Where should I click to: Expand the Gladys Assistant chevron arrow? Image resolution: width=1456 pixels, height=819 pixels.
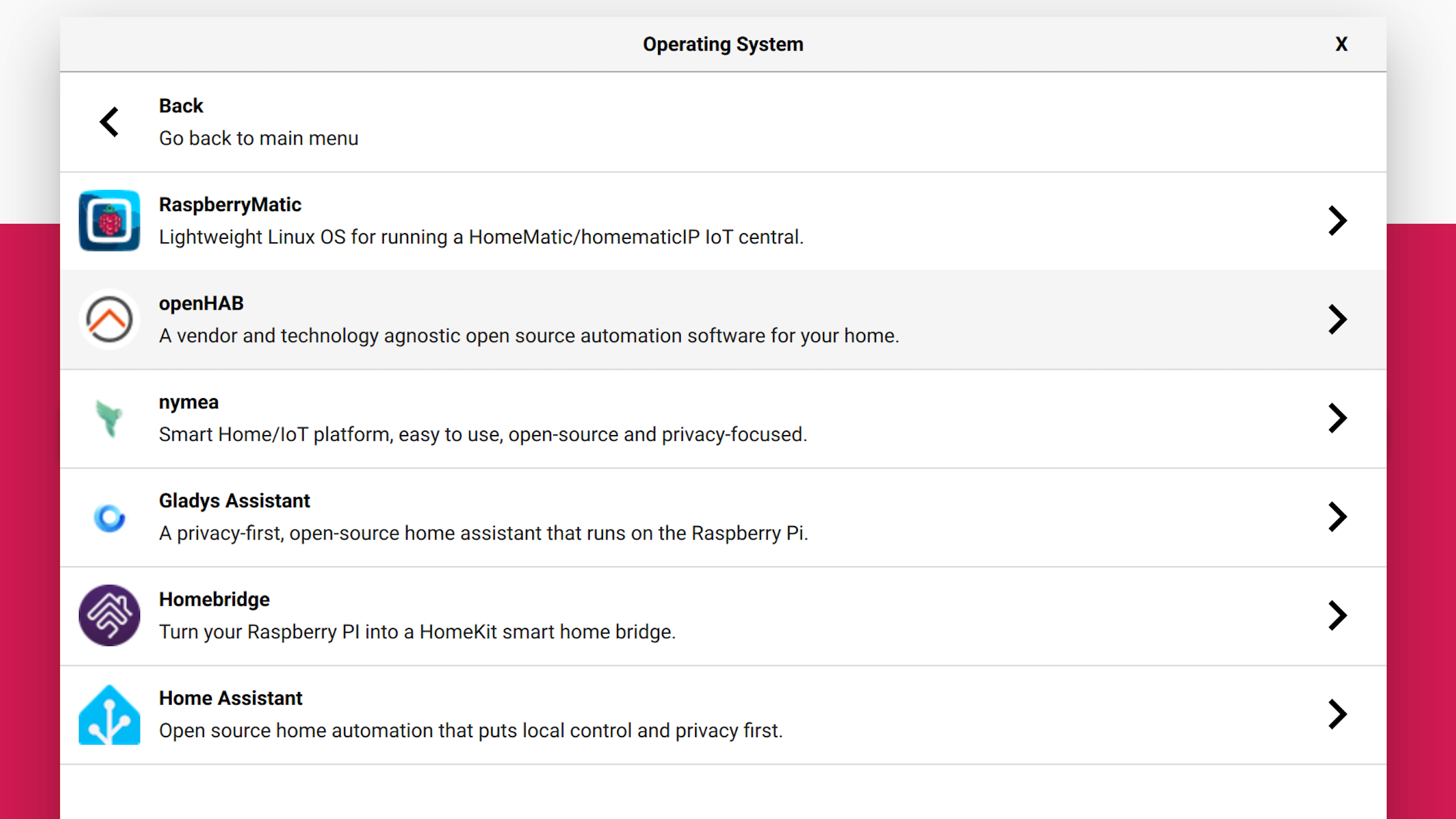(x=1338, y=517)
